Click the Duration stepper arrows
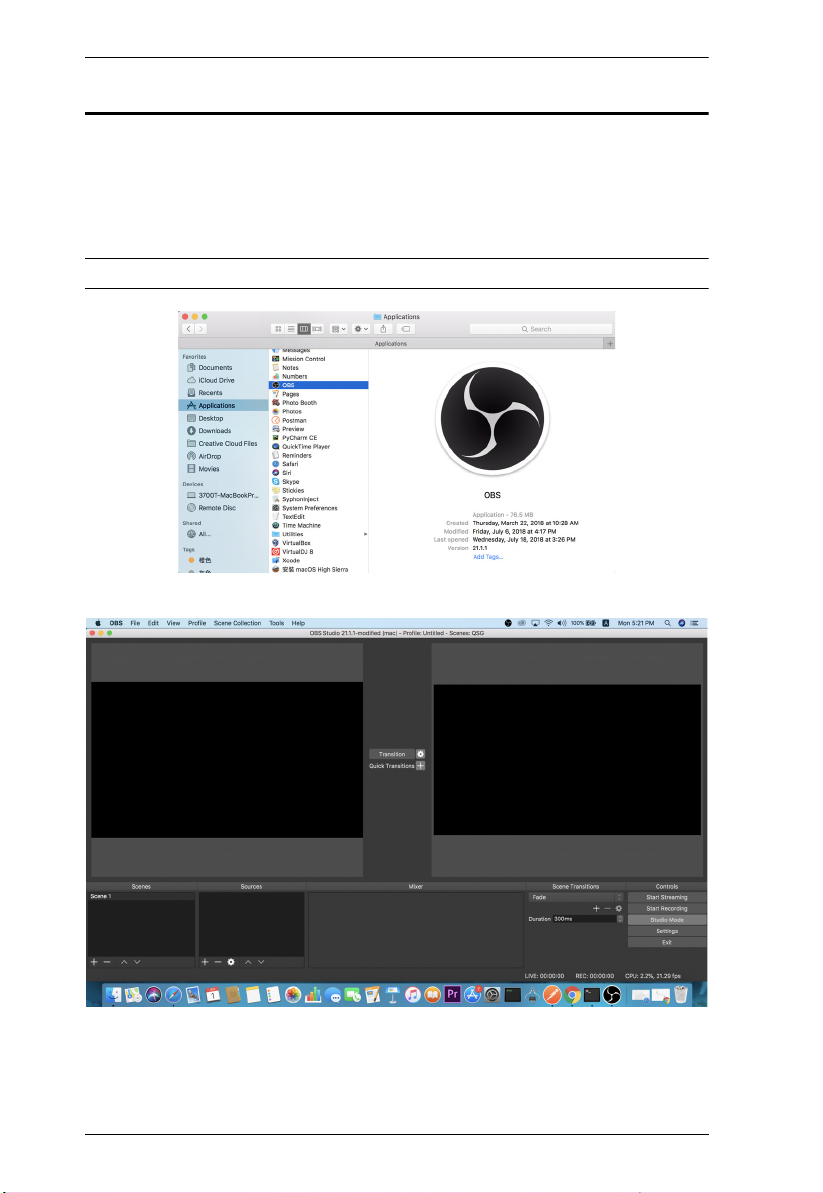Image resolution: width=823 pixels, height=1193 pixels. (x=620, y=919)
